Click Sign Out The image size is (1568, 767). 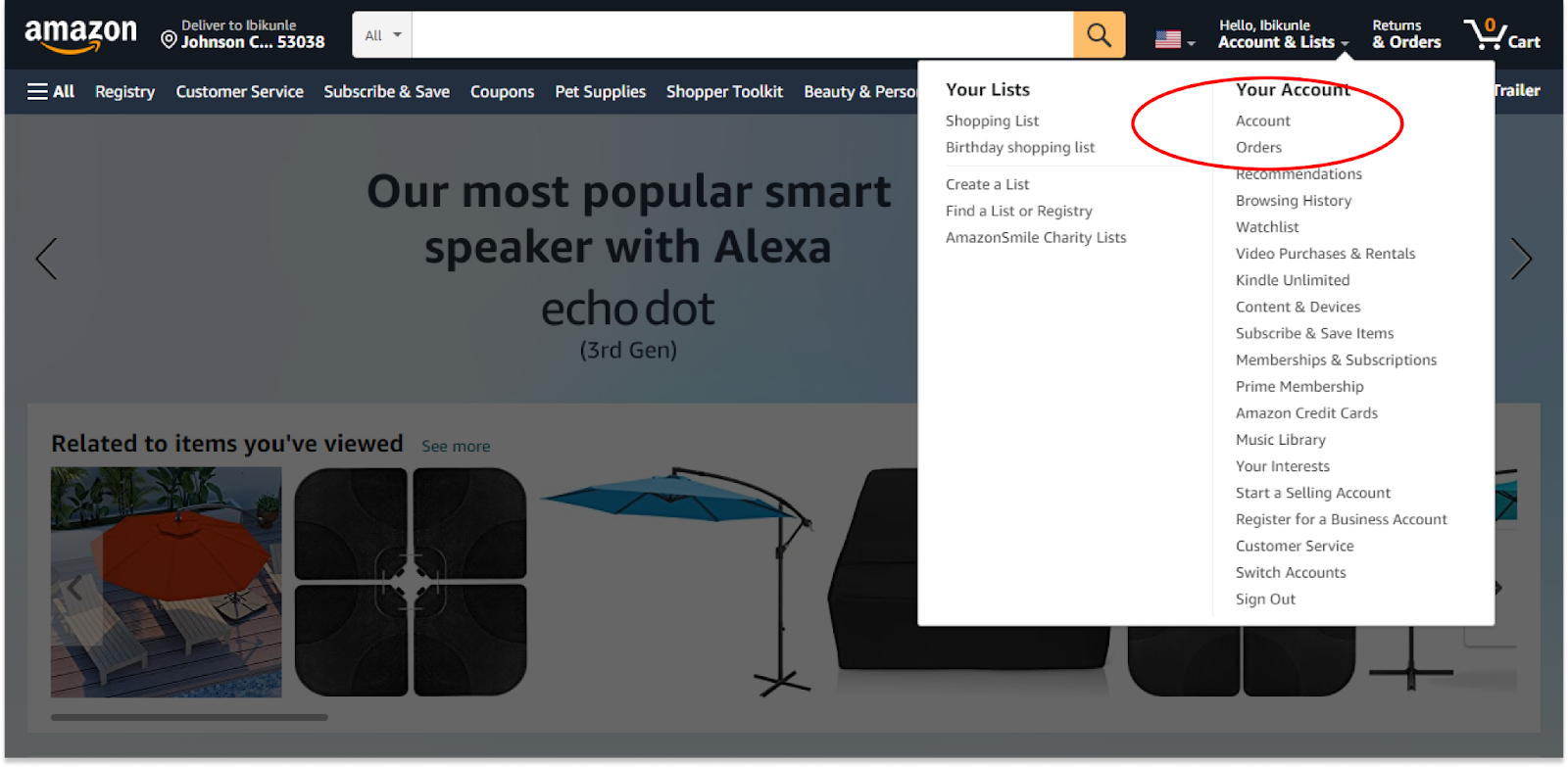tap(1265, 599)
